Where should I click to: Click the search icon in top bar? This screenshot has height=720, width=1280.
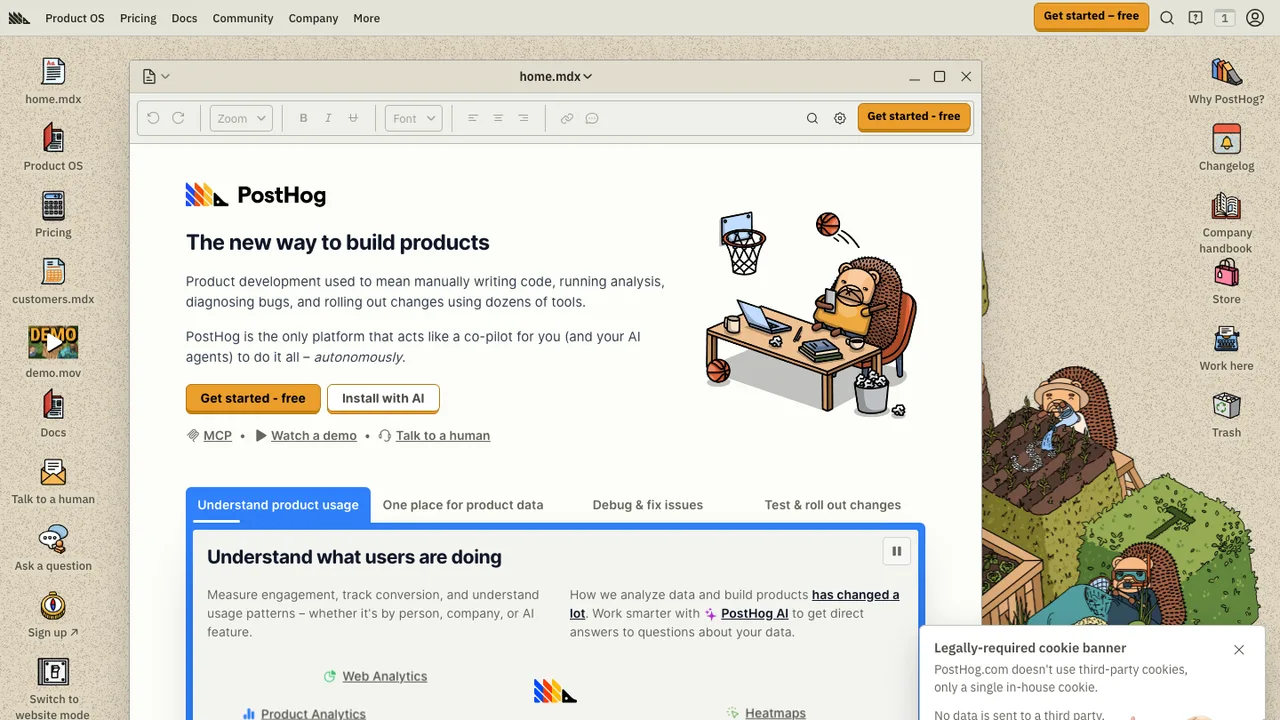click(x=1167, y=18)
